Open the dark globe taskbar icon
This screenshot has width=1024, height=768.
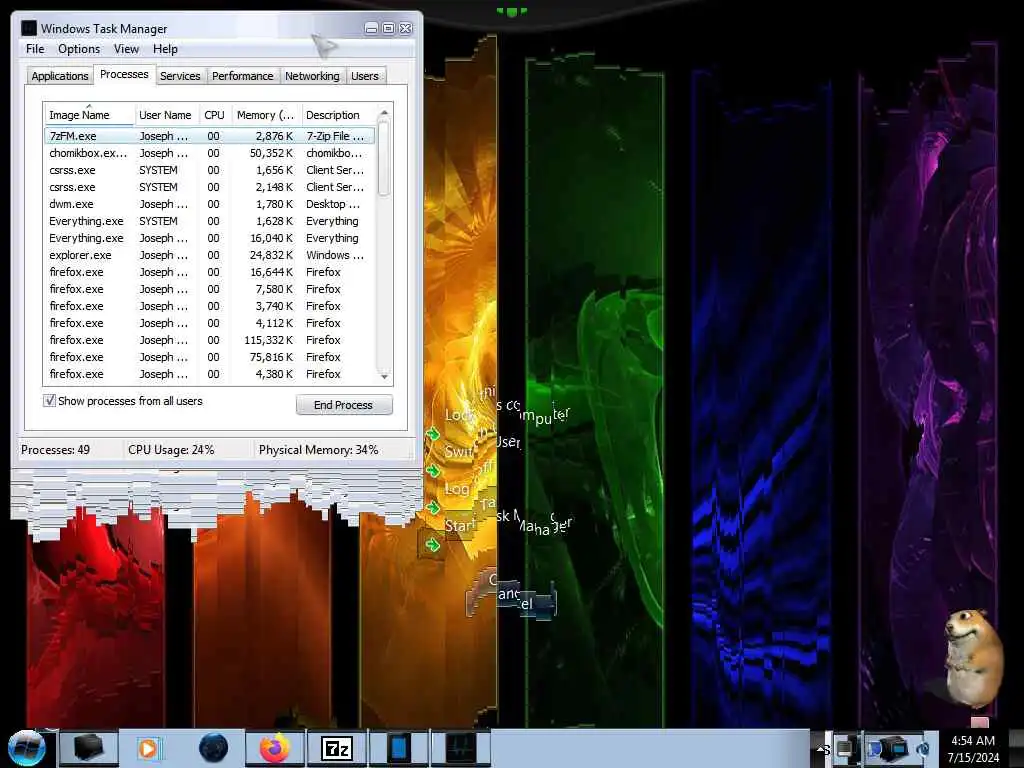point(213,748)
